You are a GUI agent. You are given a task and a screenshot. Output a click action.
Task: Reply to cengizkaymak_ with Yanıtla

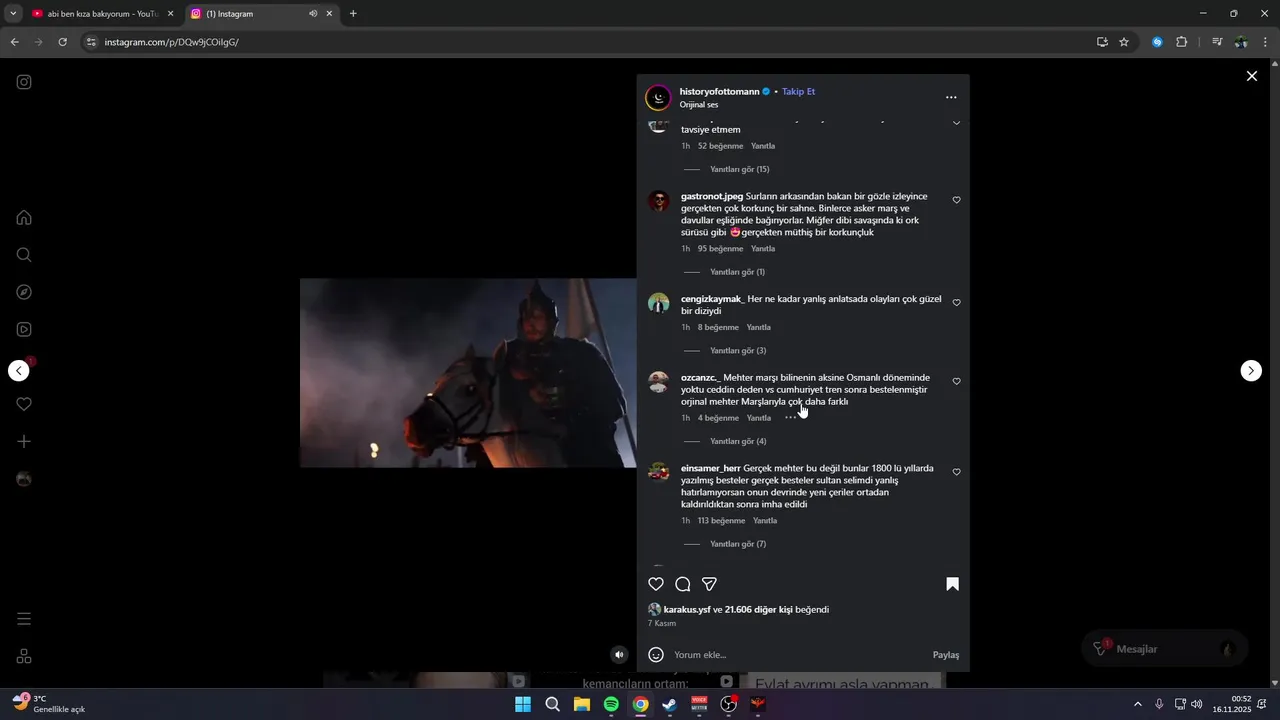click(759, 328)
